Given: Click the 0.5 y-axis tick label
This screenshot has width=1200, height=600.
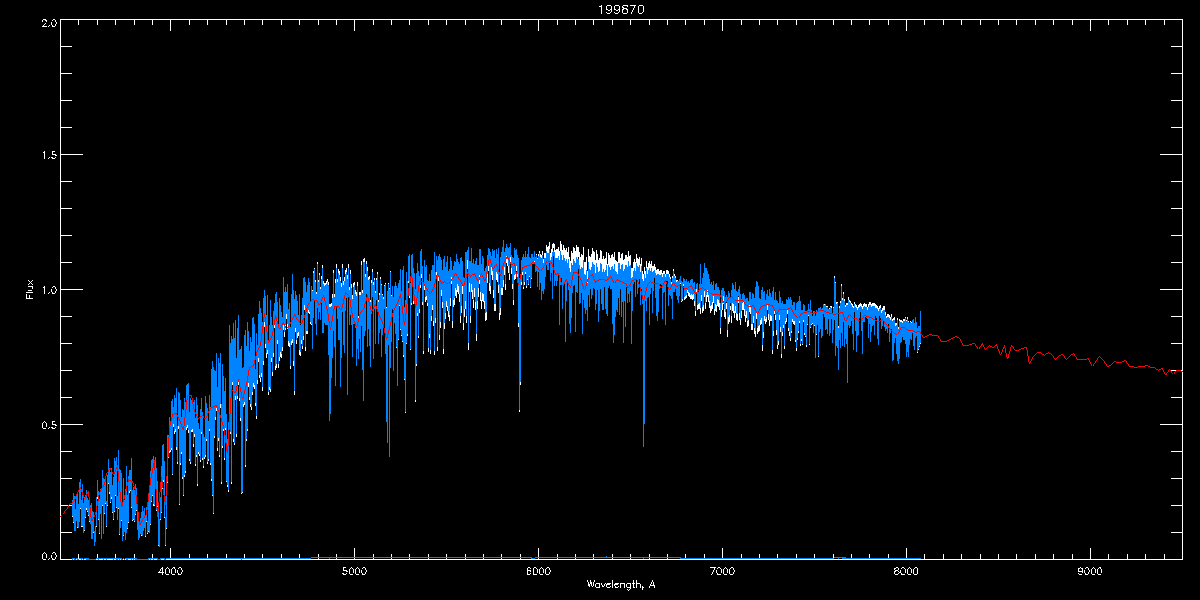Looking at the screenshot, I should click(47, 424).
